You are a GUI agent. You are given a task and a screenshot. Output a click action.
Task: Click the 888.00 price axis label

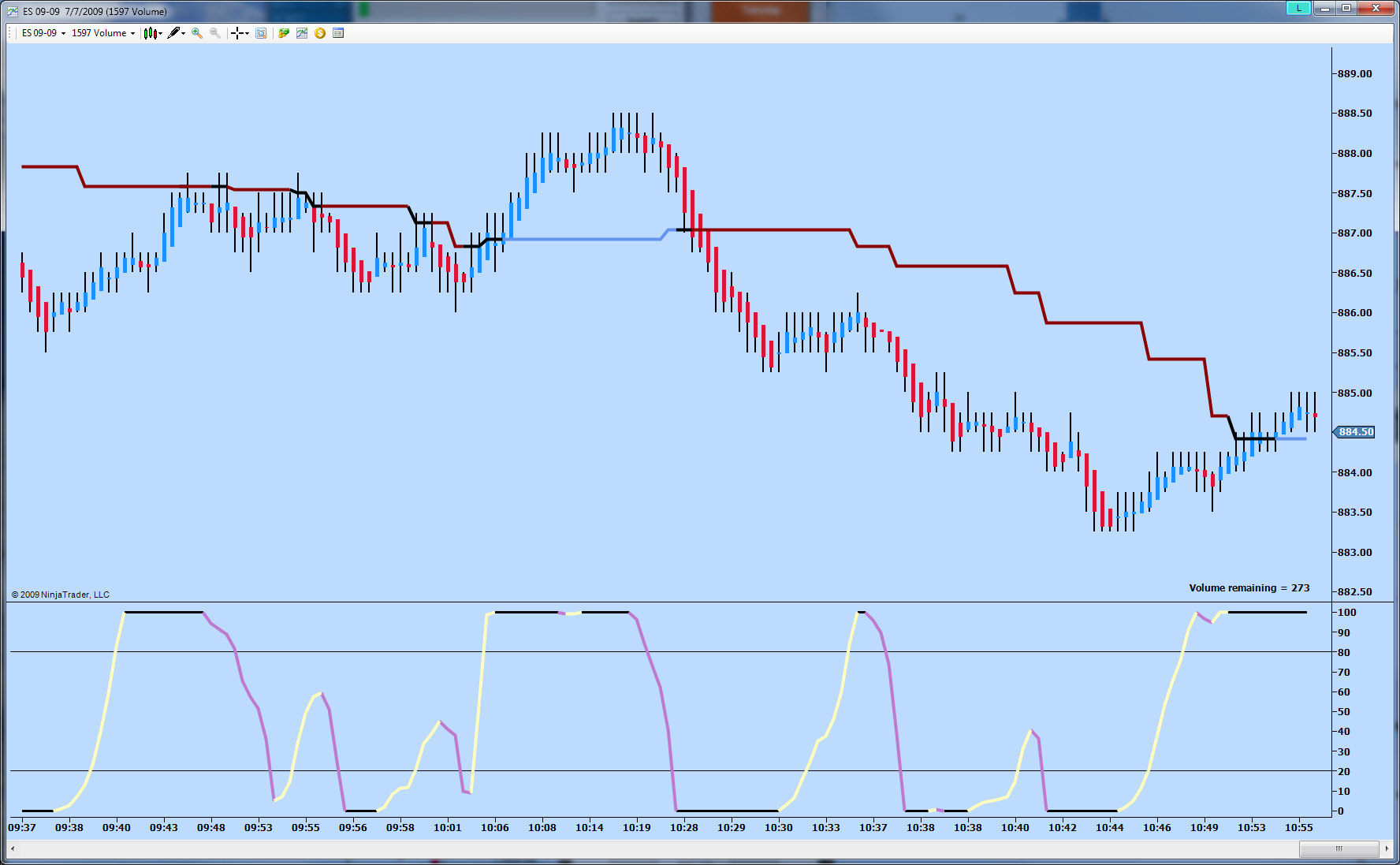1354,154
